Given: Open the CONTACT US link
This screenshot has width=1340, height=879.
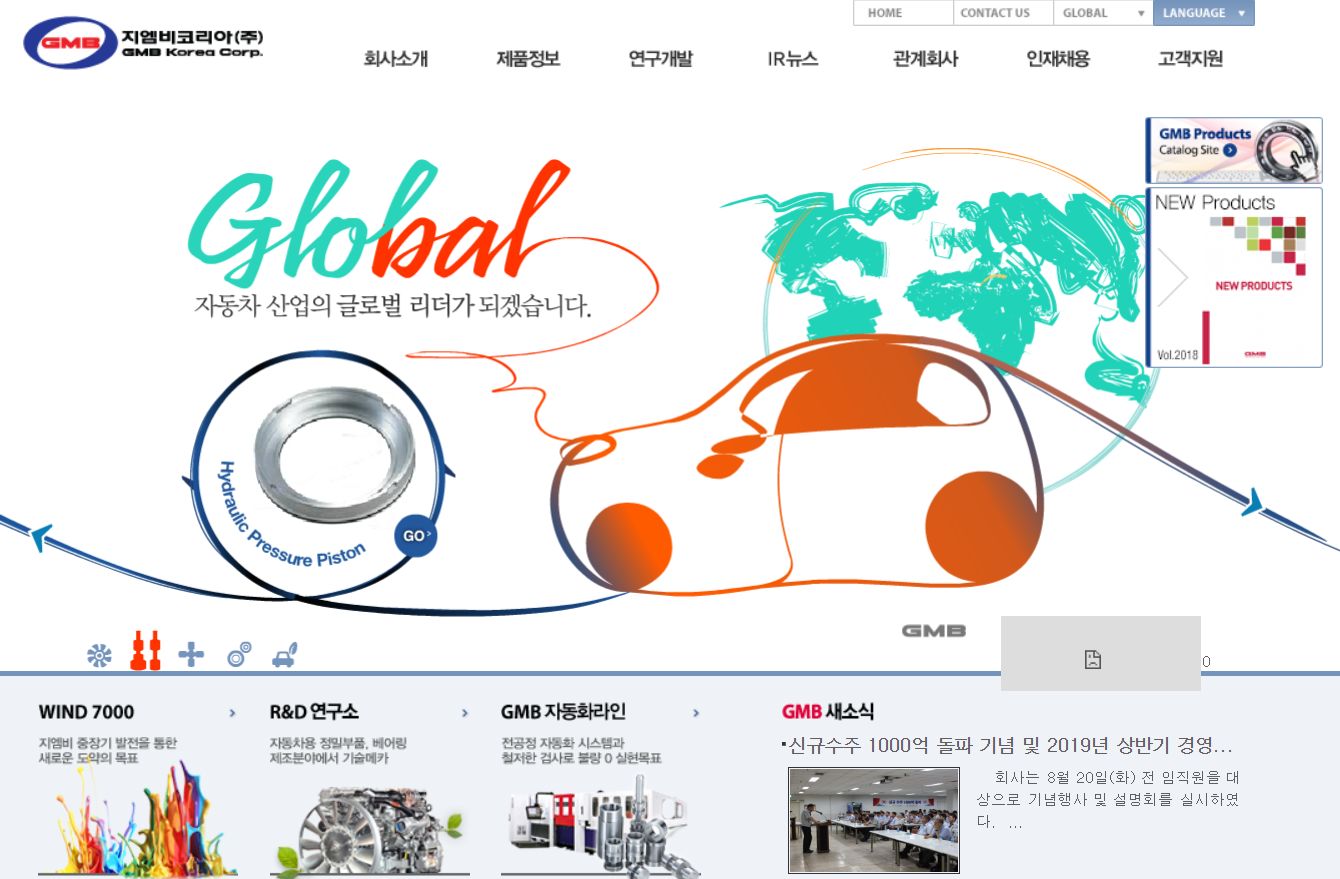Looking at the screenshot, I should pyautogui.click(x=995, y=13).
